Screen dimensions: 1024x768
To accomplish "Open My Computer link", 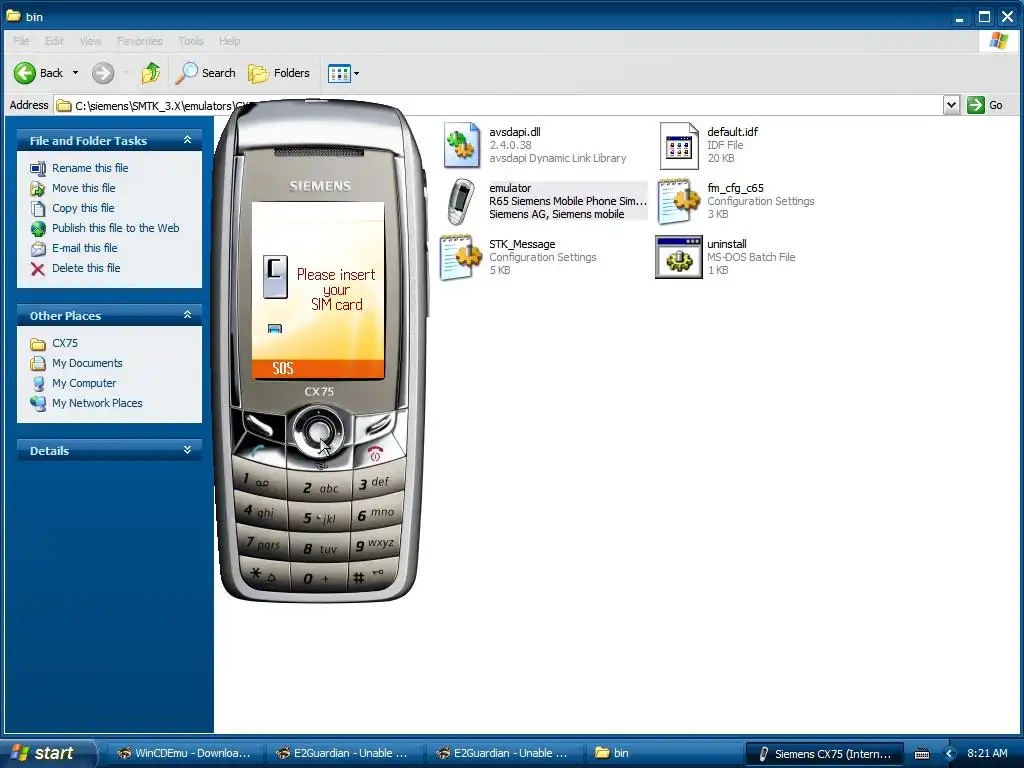I will 84,383.
